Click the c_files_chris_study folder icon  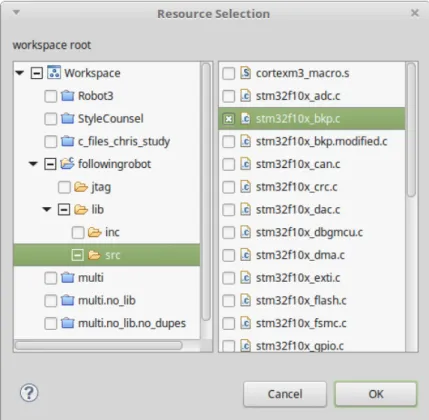click(68, 141)
